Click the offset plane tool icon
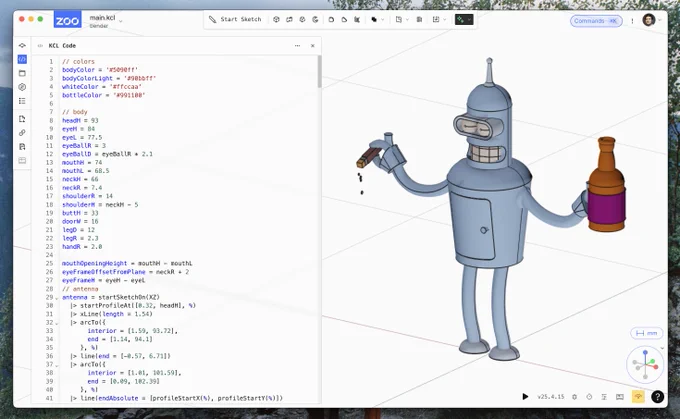 (x=399, y=20)
